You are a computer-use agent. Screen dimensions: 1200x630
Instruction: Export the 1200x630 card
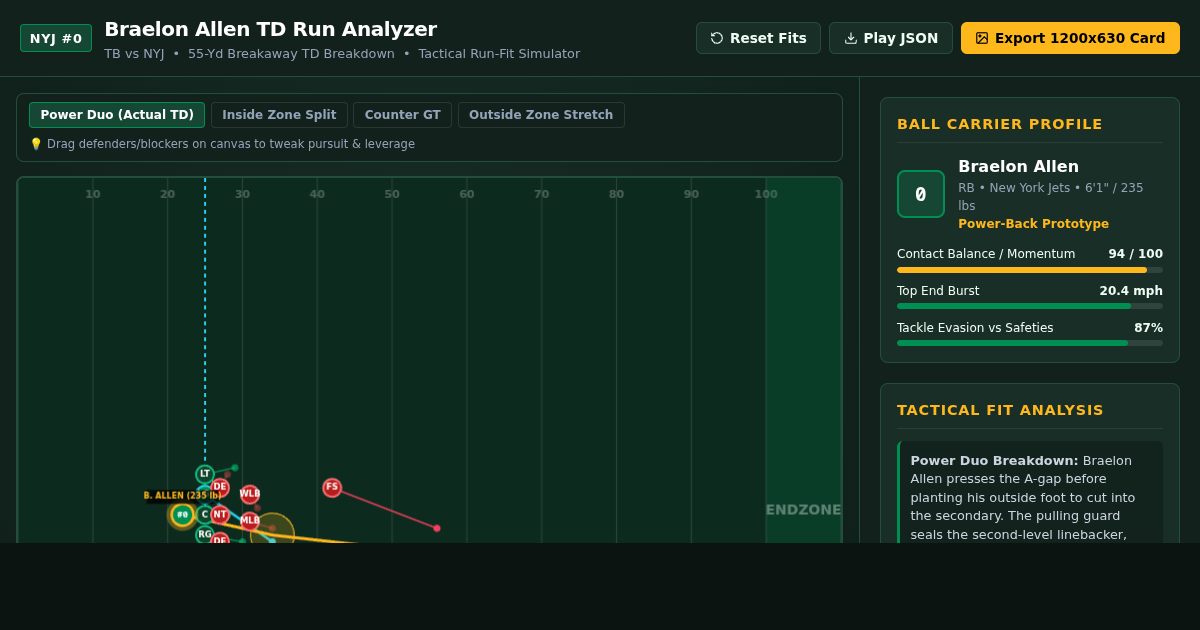(1070, 38)
